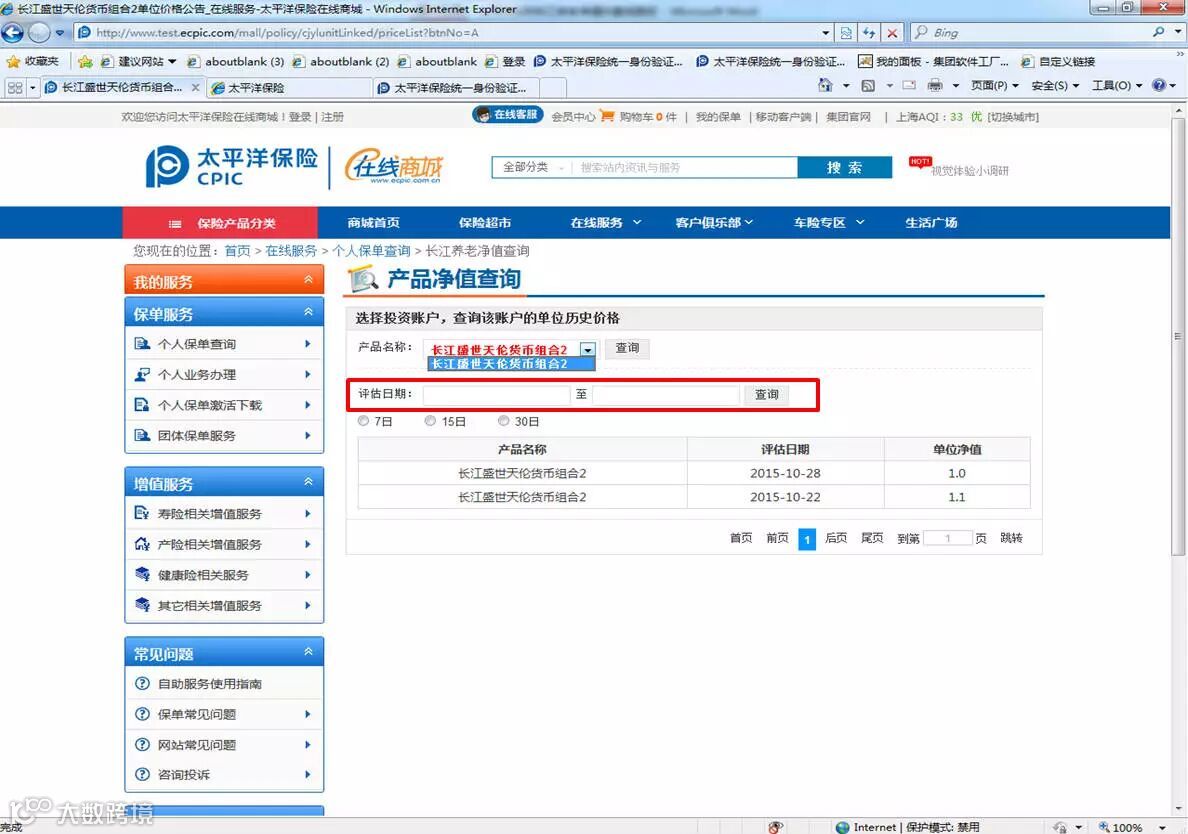Click the read mail icon in command bar
Viewport: 1188px width, 834px height.
909,86
